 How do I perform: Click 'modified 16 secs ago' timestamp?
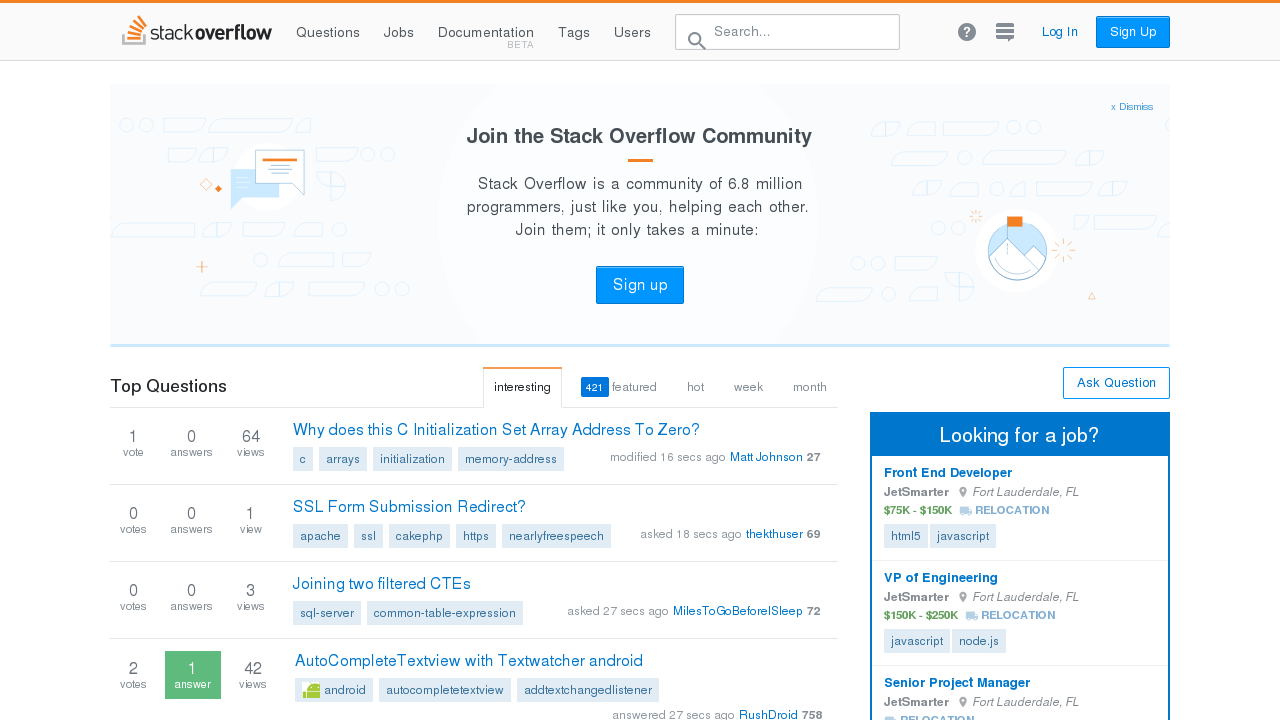668,457
